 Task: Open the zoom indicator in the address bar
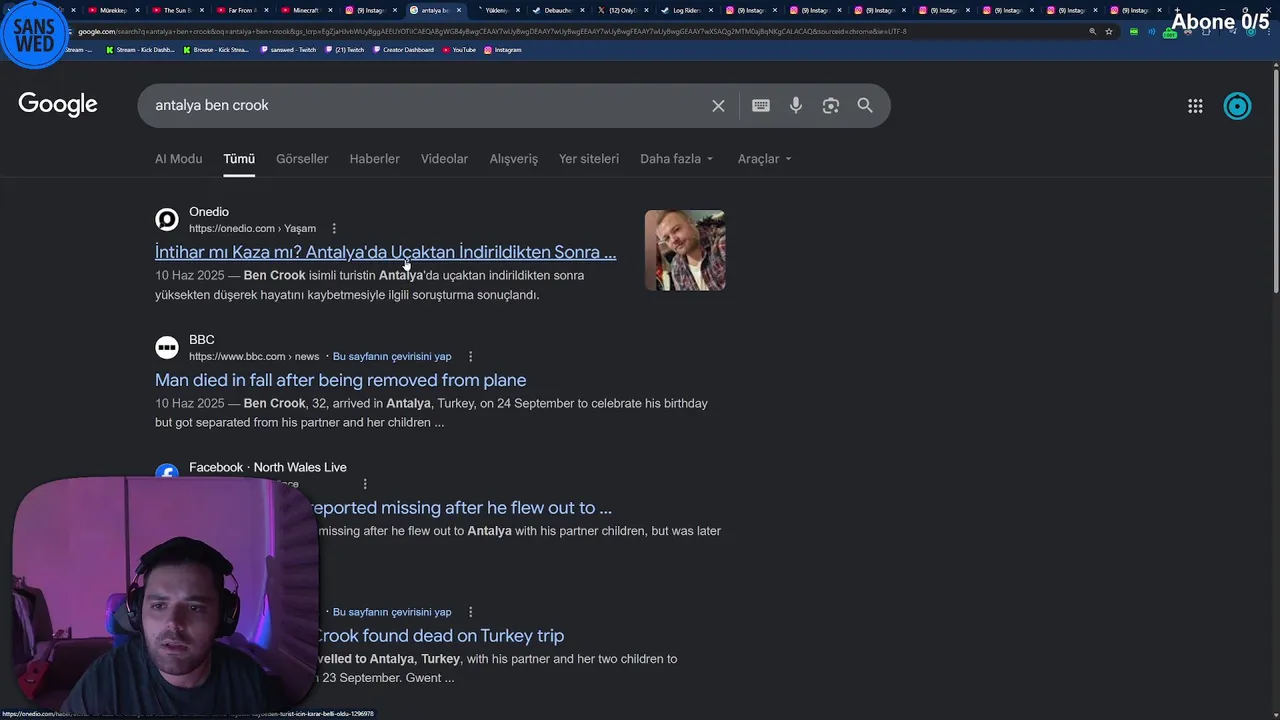(x=1092, y=31)
